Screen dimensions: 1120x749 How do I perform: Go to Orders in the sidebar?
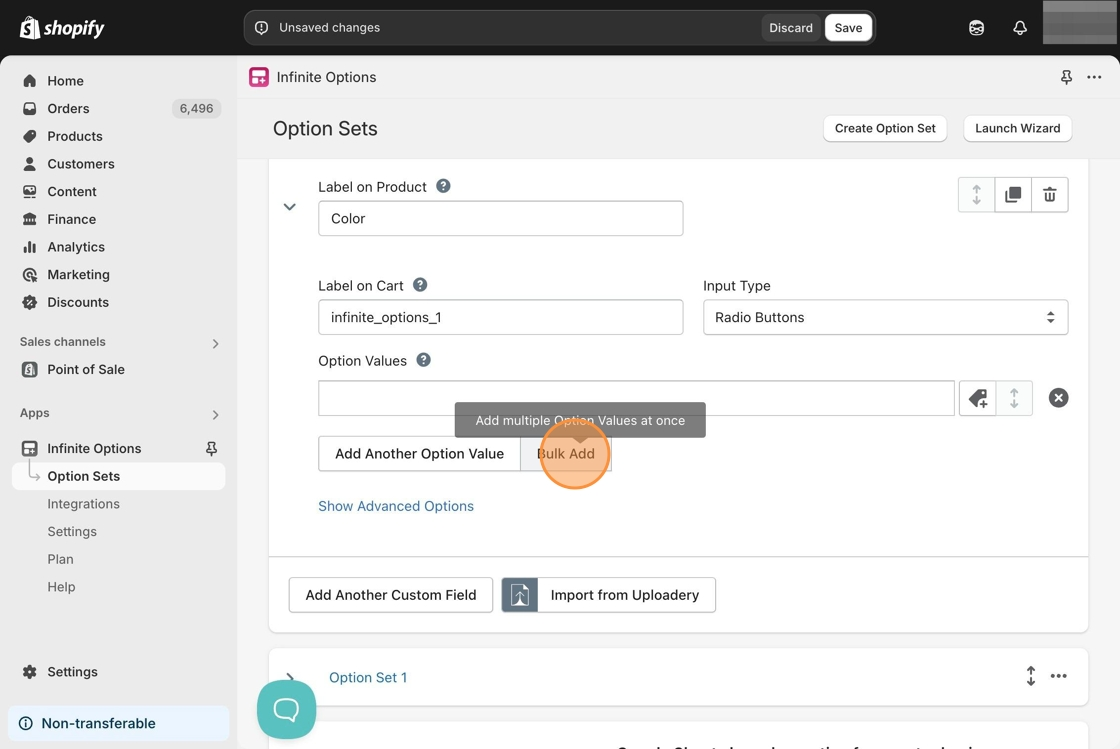[68, 108]
